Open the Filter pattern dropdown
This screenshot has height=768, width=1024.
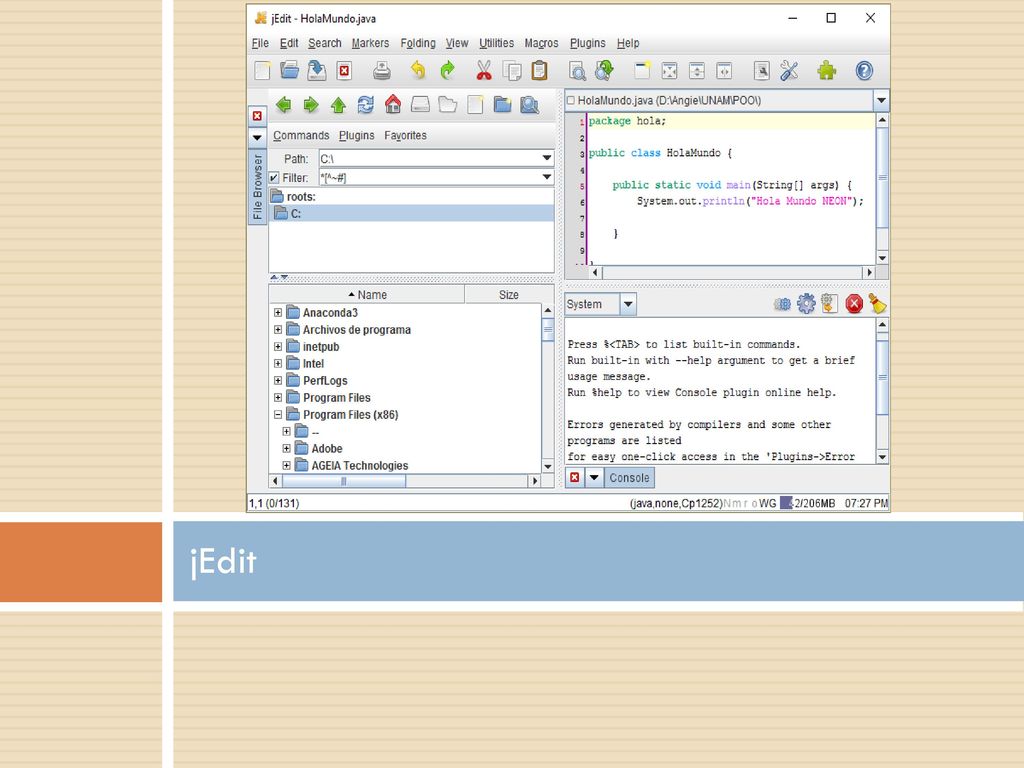(547, 177)
